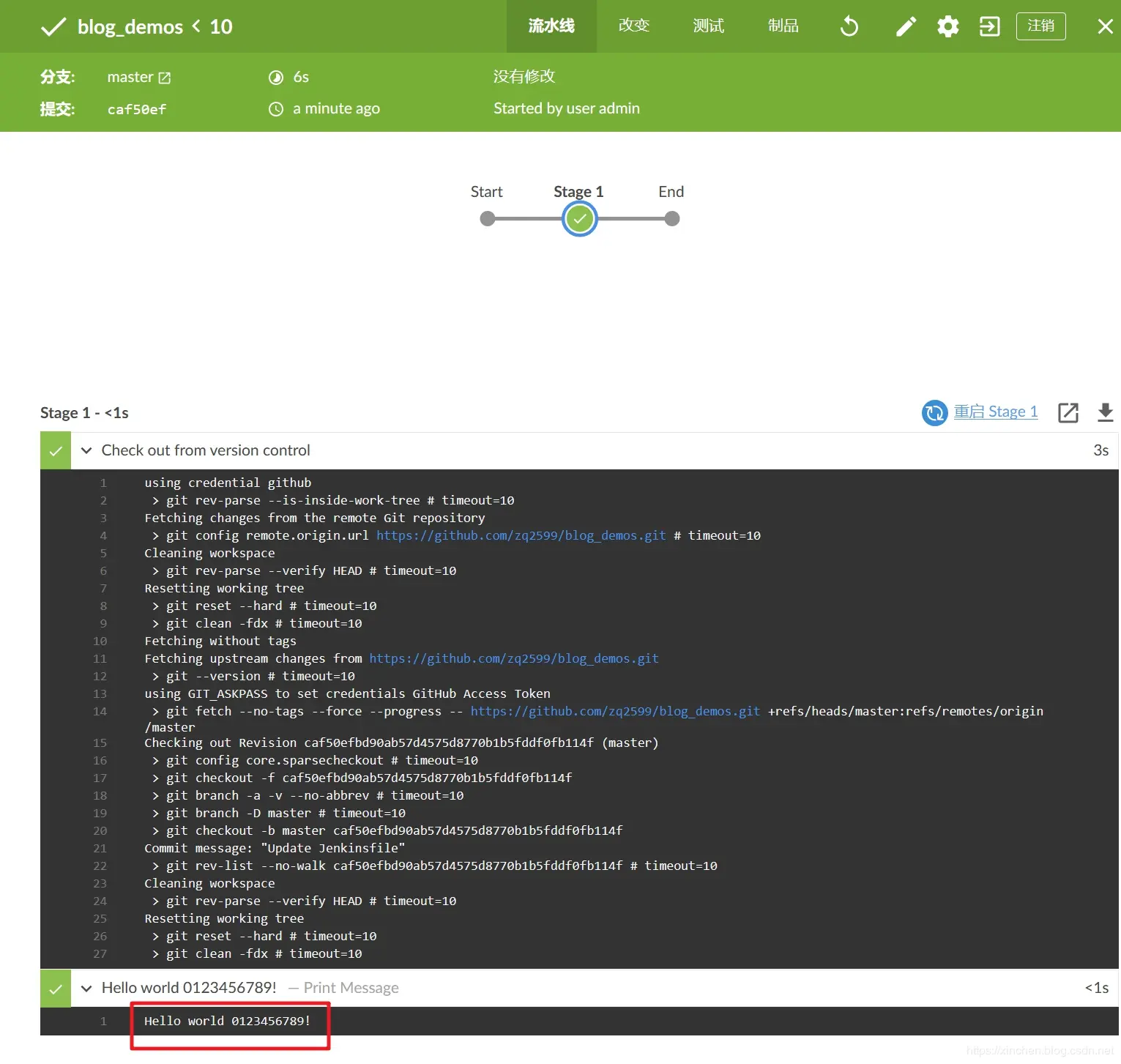Open the master branch link
The width and height of the screenshot is (1121, 1064).
(130, 77)
